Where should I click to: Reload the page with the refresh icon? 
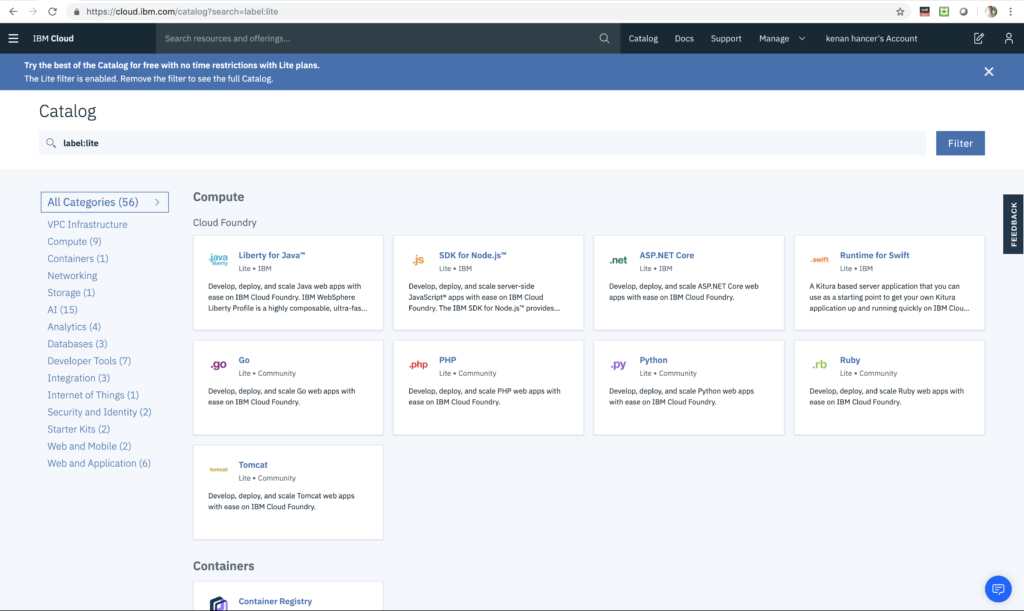52,12
